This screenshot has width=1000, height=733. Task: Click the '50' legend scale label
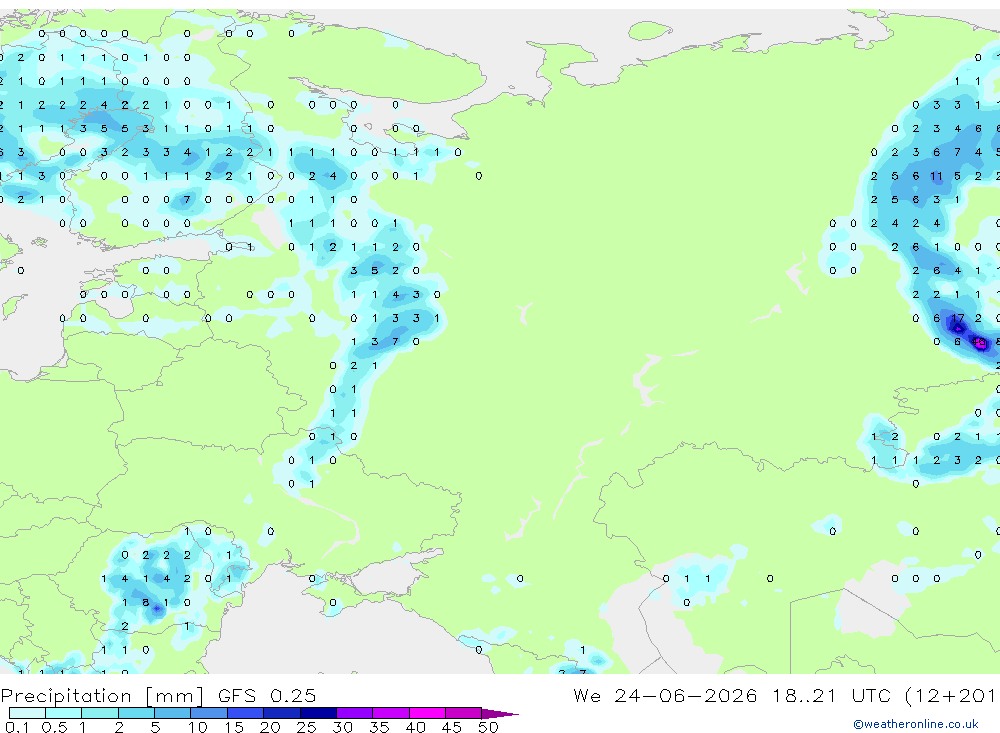tap(488, 727)
